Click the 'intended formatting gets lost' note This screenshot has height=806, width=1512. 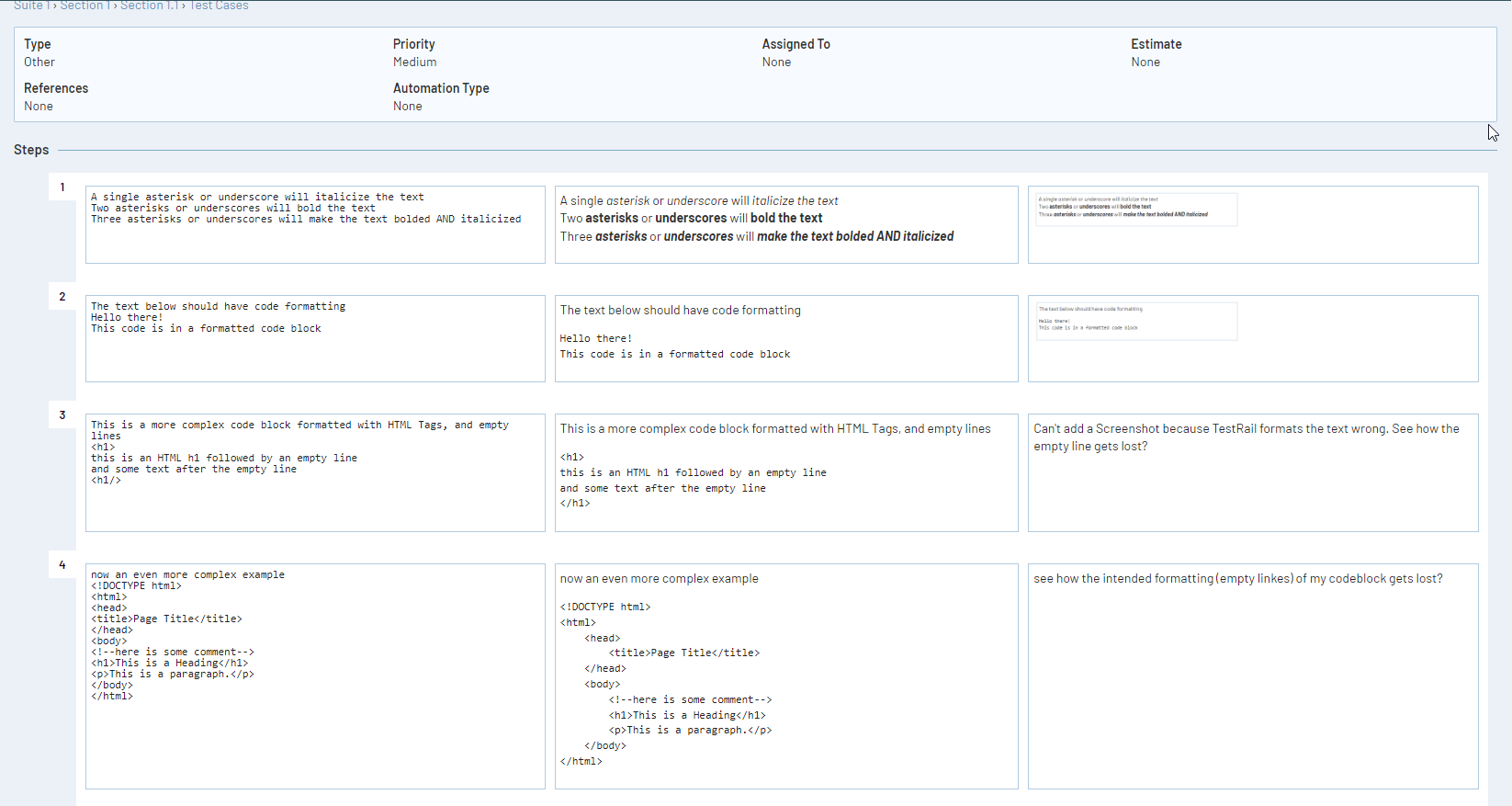coord(1237,579)
